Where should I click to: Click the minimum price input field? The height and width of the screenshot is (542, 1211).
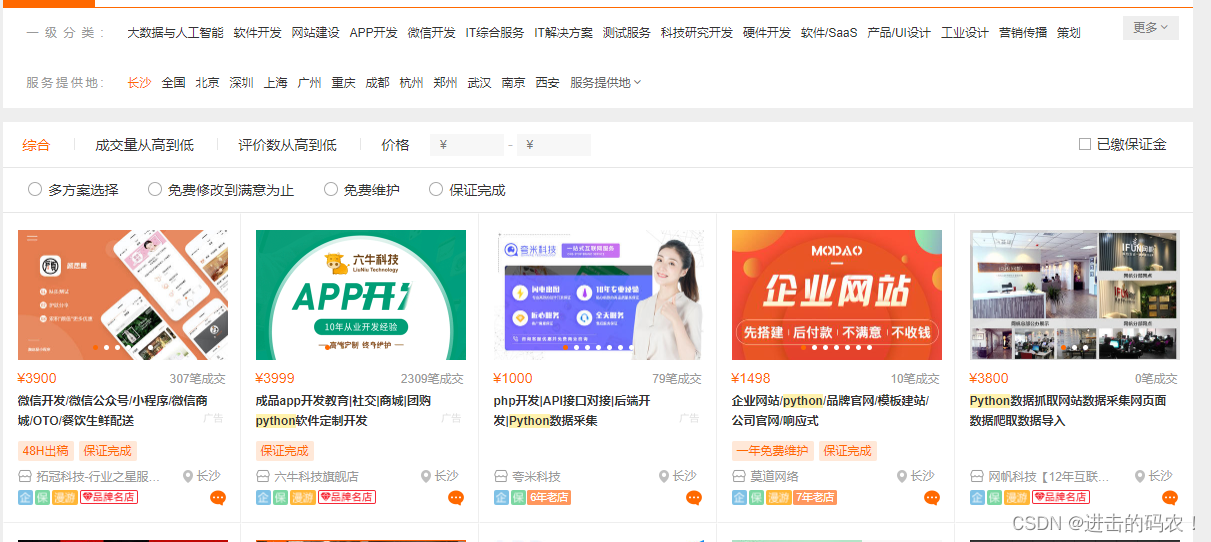coord(467,145)
